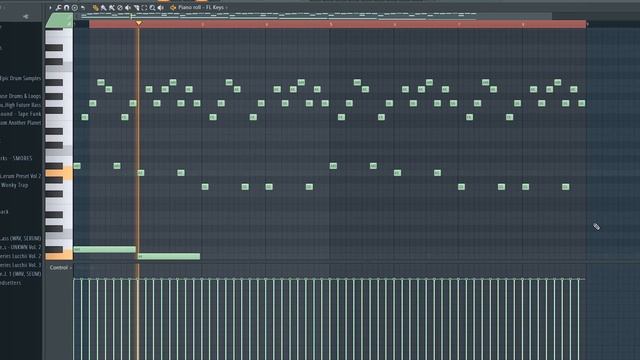The image size is (640, 360).
Task: Click the second long bass note under playhead
Action: (x=169, y=256)
